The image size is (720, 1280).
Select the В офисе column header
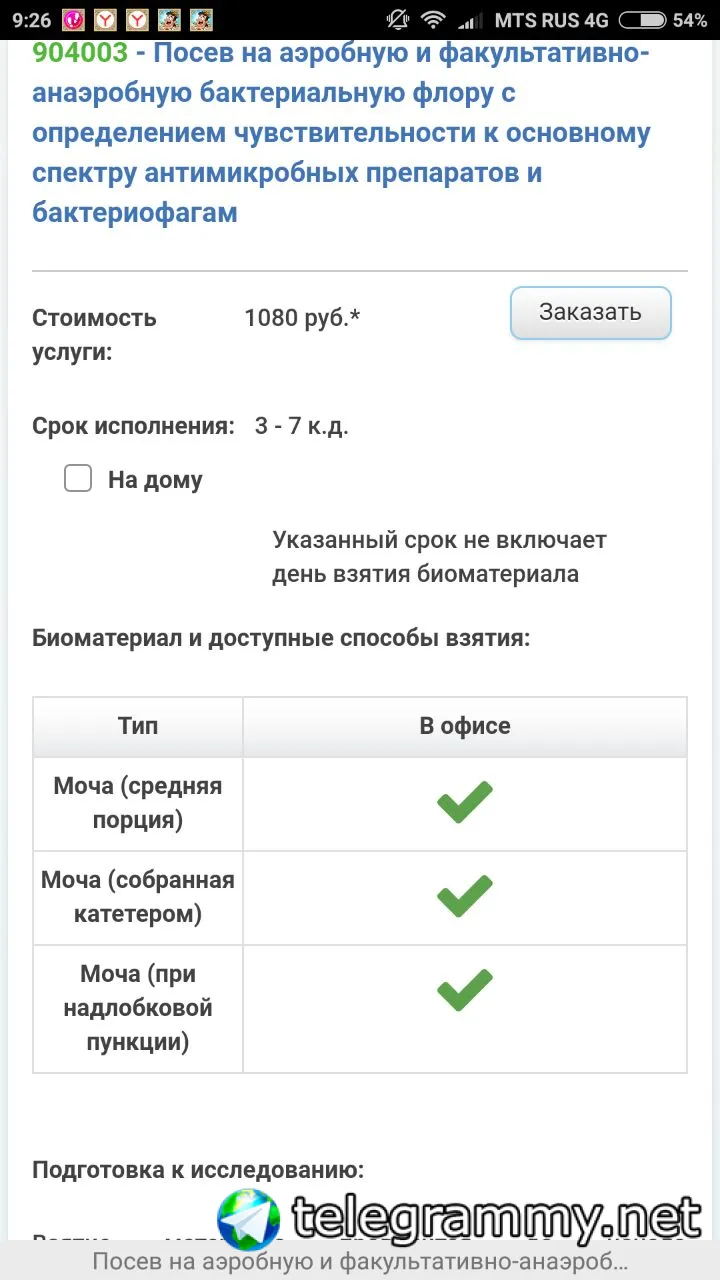[x=465, y=726]
